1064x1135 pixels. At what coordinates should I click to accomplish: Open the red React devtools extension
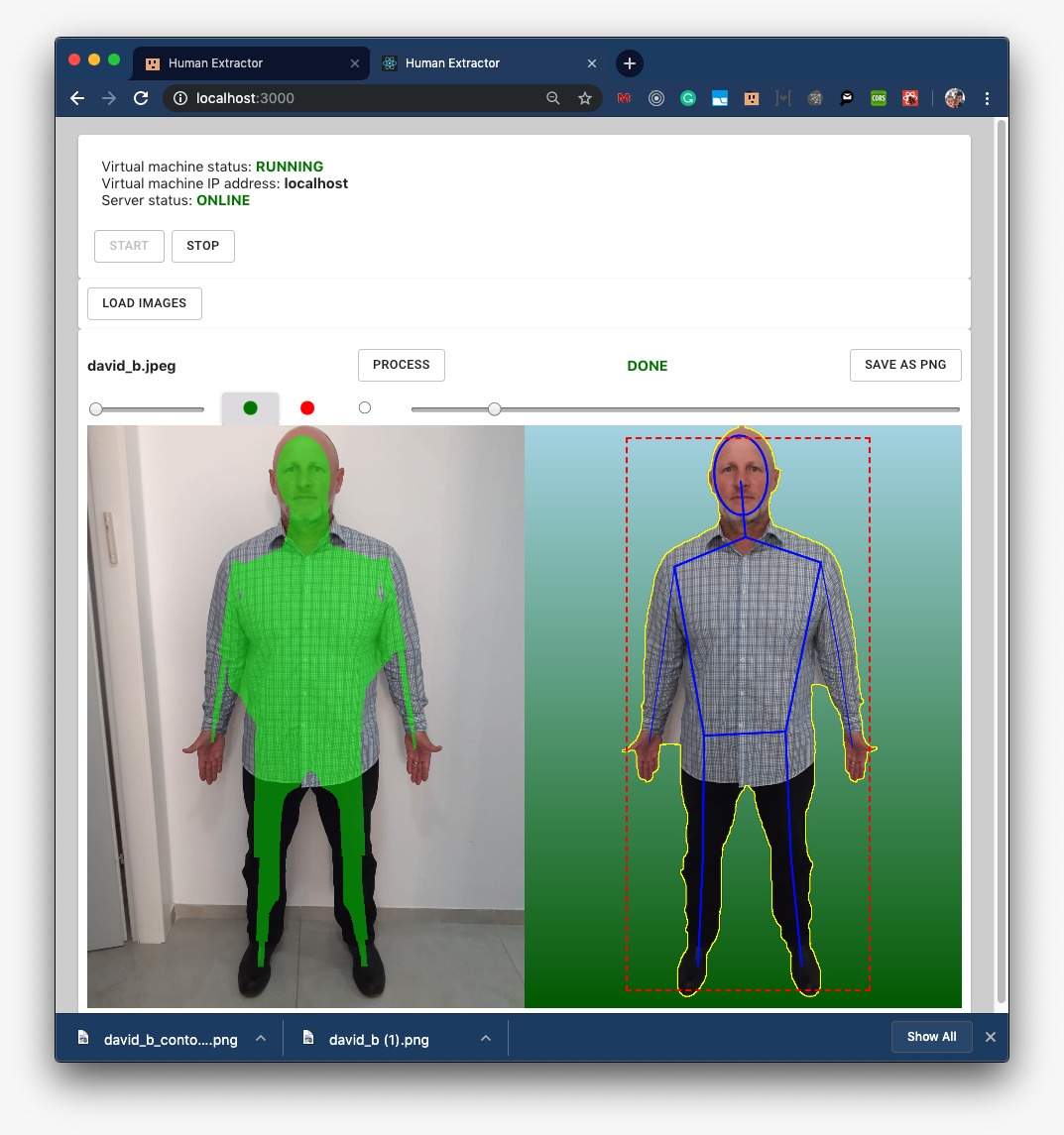pos(910,98)
